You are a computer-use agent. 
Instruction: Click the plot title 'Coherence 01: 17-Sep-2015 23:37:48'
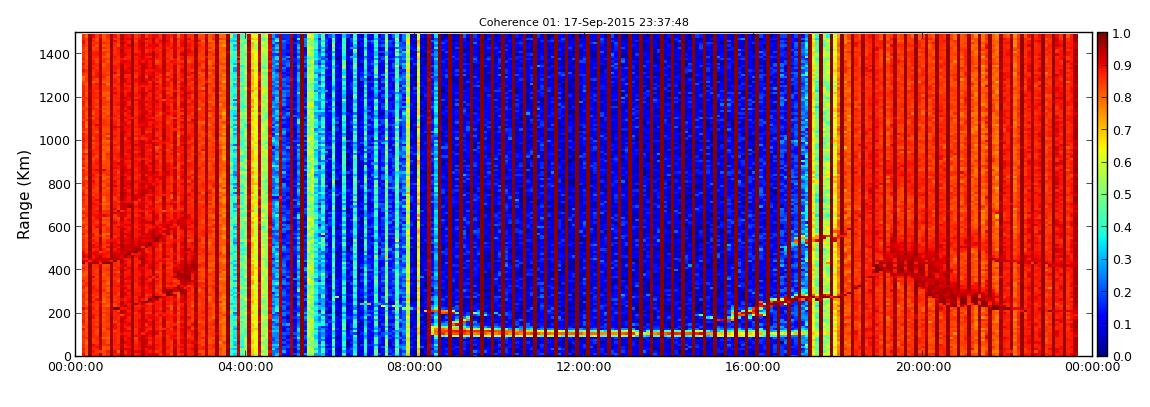pyautogui.click(x=584, y=22)
